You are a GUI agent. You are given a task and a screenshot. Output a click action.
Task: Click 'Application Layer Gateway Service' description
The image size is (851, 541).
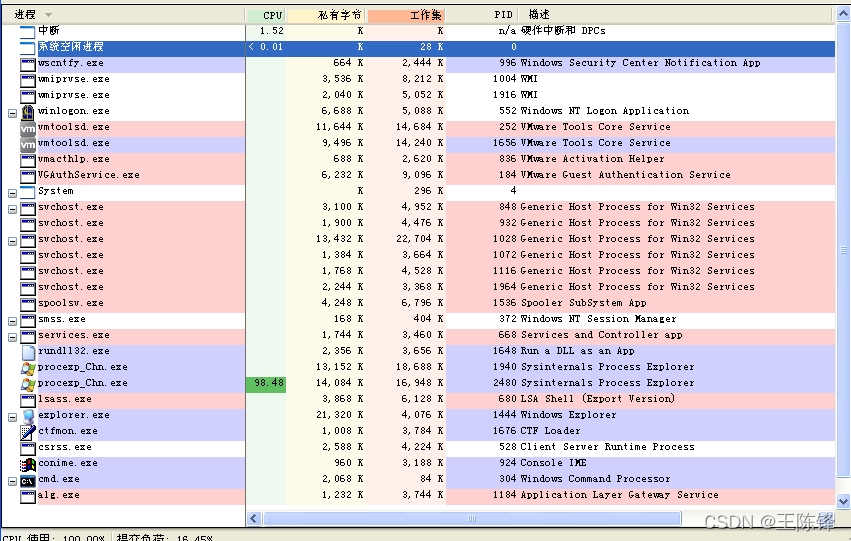619,495
